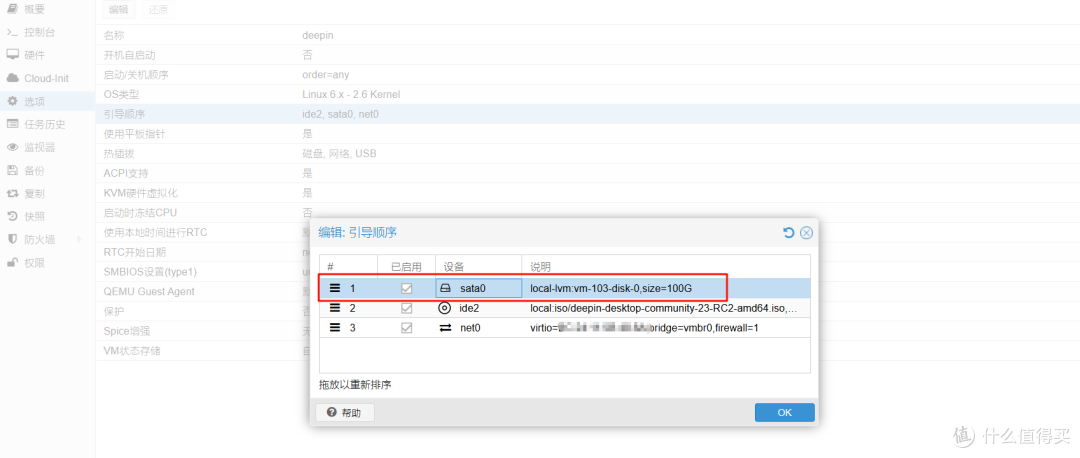Select the 使用平板指针 row
This screenshot has height=458, width=1080.
(x=588, y=134)
